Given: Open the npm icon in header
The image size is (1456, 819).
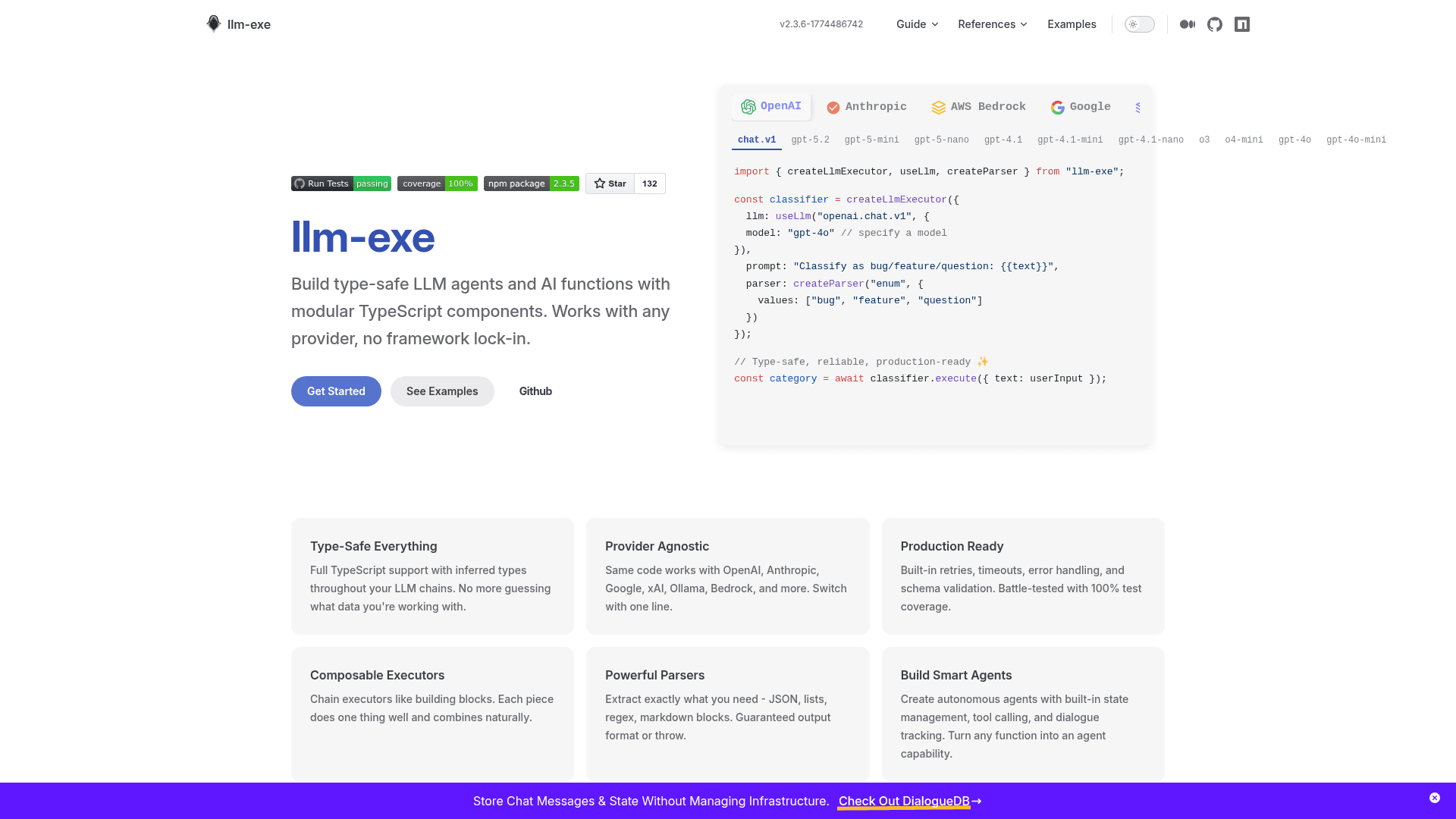Looking at the screenshot, I should pyautogui.click(x=1242, y=24).
